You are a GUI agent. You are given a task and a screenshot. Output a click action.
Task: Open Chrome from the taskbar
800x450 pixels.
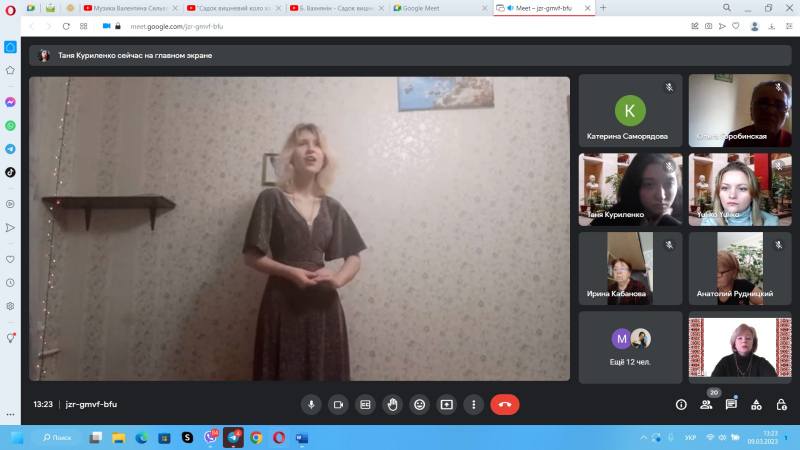(256, 438)
